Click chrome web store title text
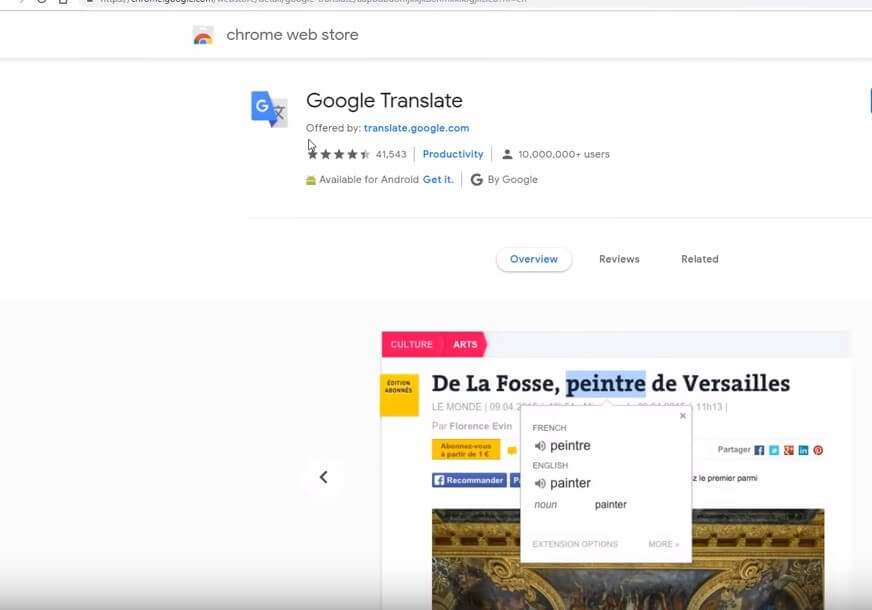The height and width of the screenshot is (610, 872). (x=292, y=34)
